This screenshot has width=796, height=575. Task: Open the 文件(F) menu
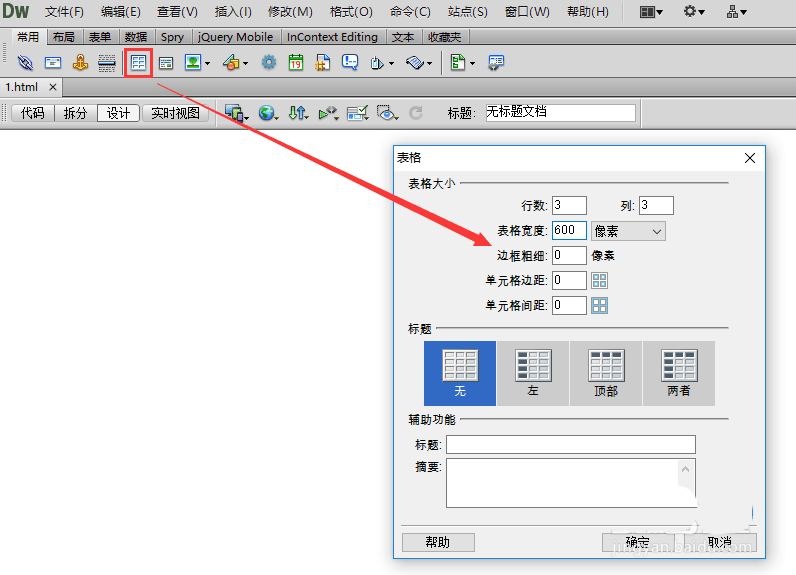[64, 12]
